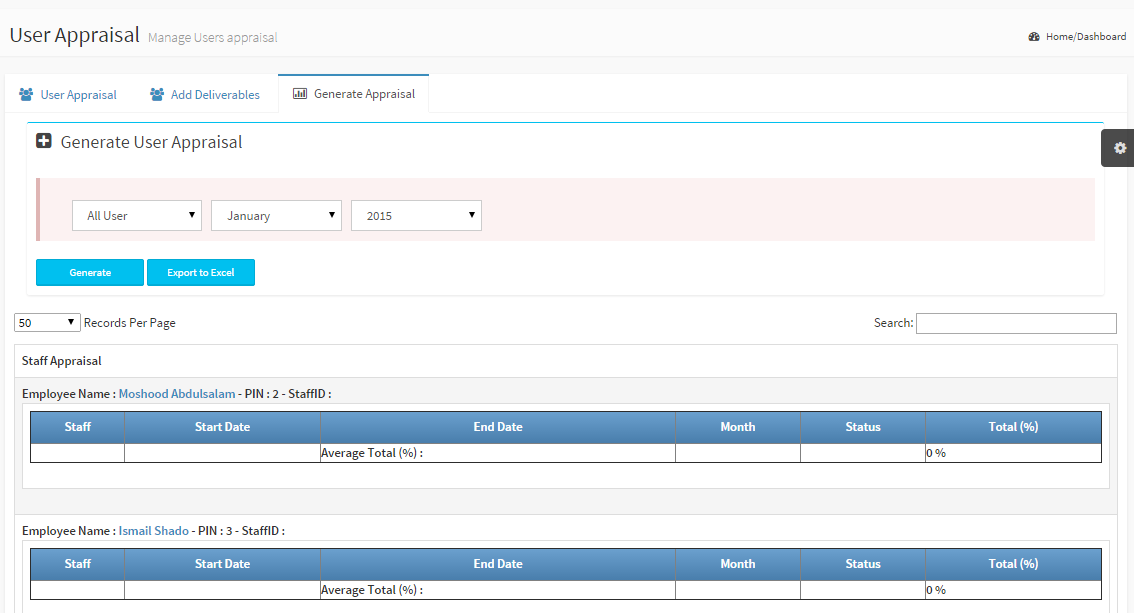Open Ismail Shado employee link
1134x613 pixels.
point(153,531)
